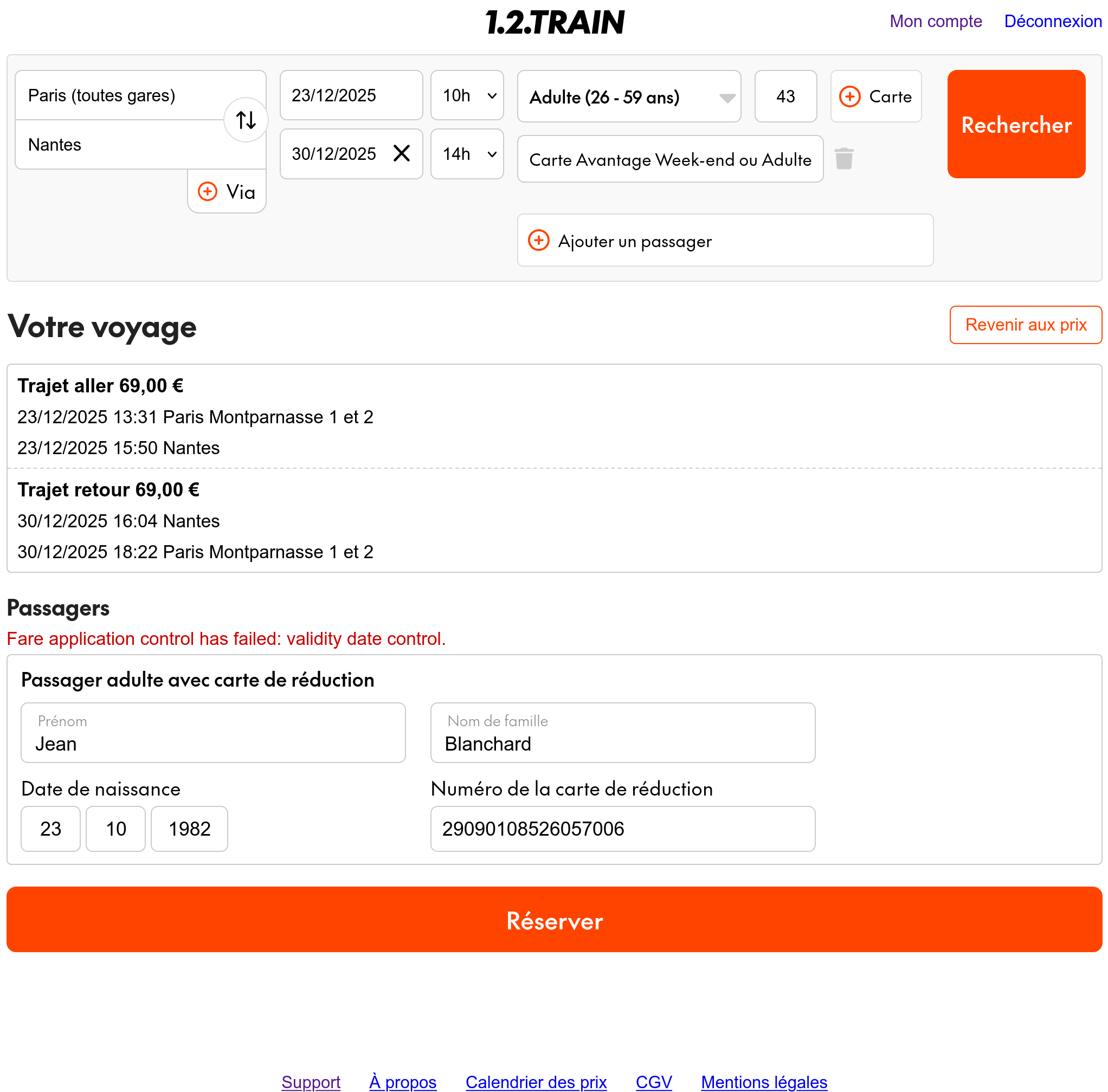Clear the return date 30/12/2025
This screenshot has height=1092, width=1108.
(x=402, y=153)
